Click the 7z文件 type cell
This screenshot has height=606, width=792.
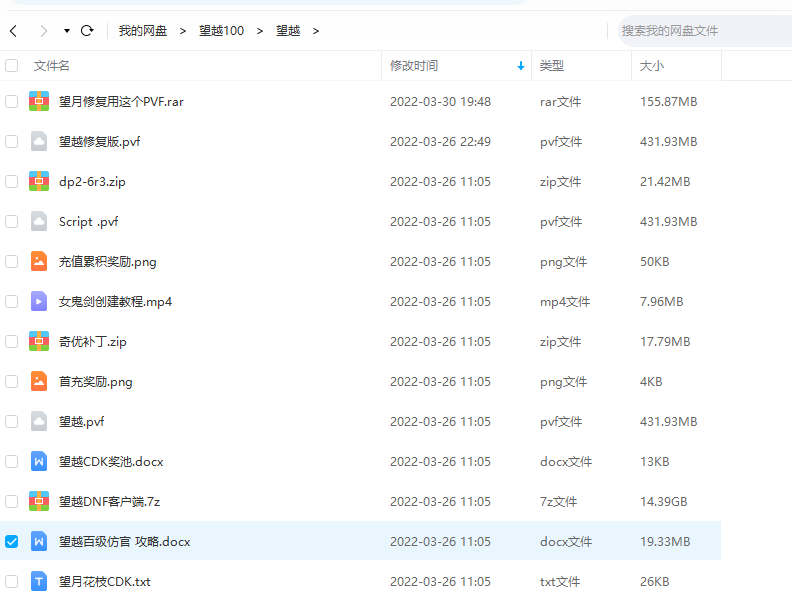coord(558,501)
